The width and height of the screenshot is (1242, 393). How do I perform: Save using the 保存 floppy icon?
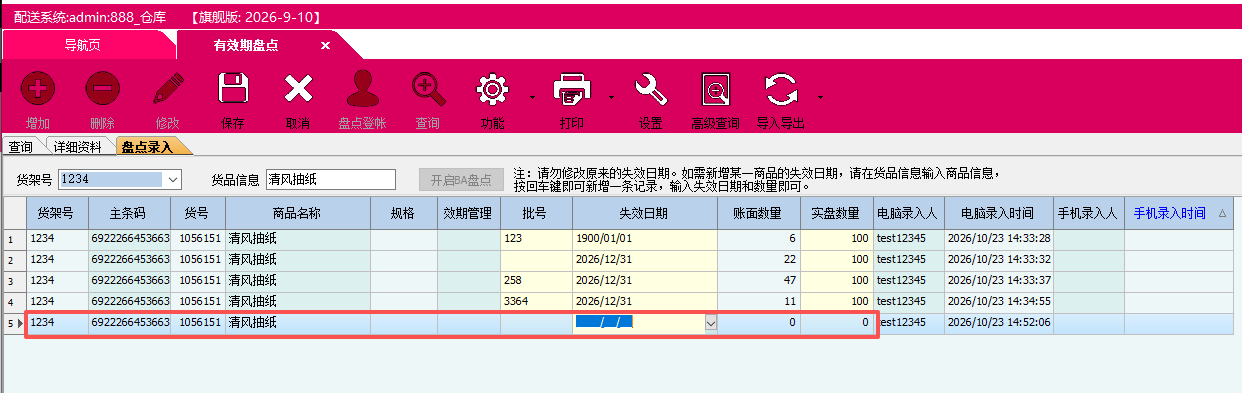point(233,89)
